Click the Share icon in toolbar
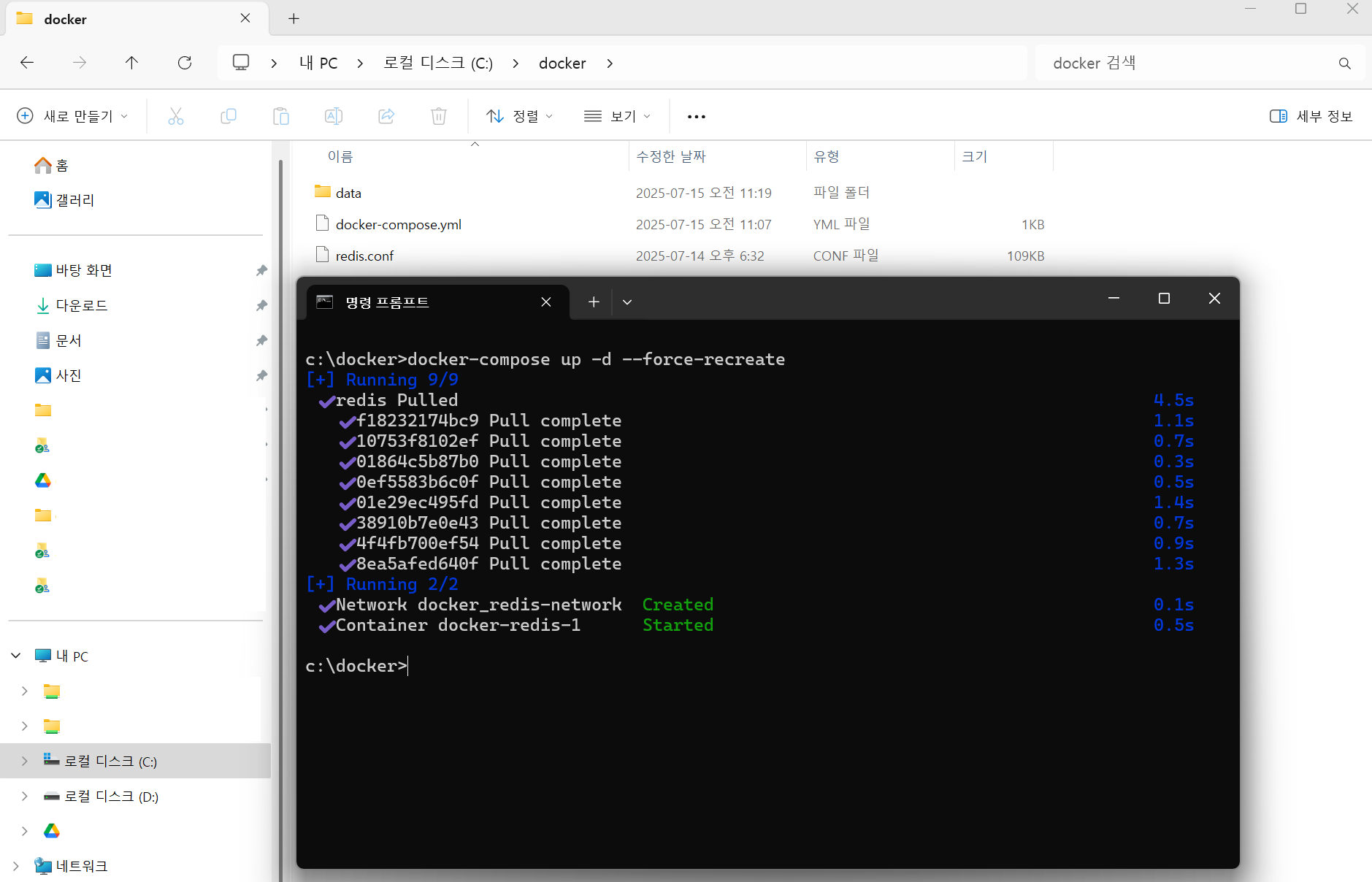 tap(386, 116)
